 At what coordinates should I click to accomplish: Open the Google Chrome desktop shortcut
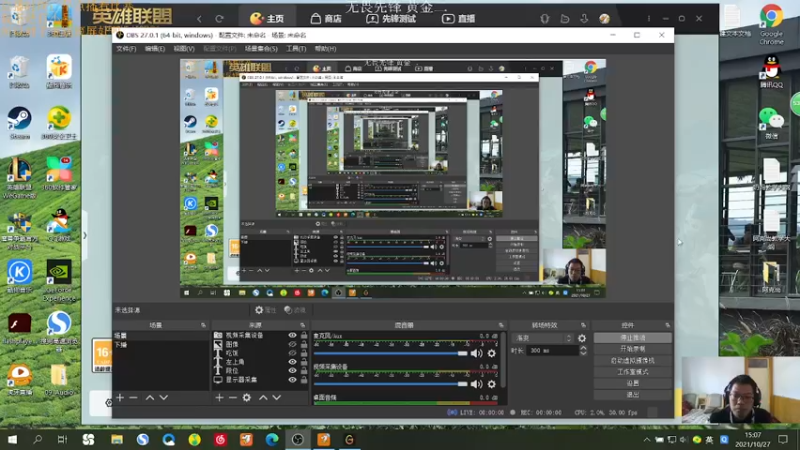click(771, 24)
